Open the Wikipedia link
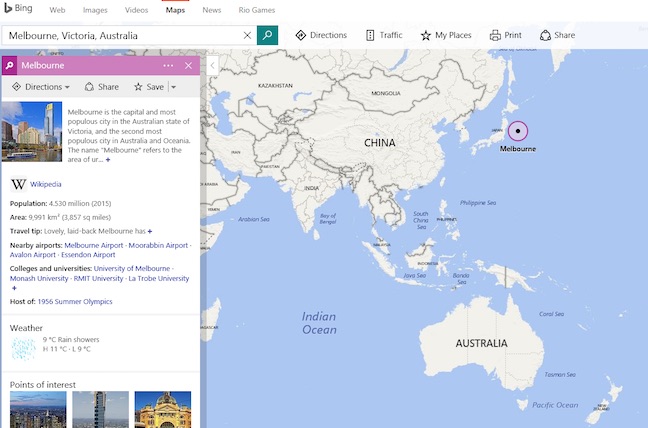The image size is (648, 428). pos(45,184)
